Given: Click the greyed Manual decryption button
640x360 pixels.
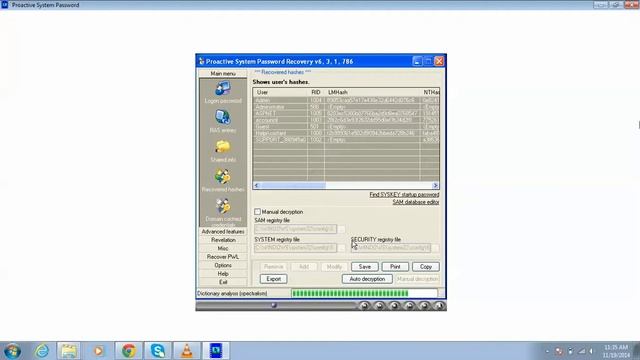Looking at the screenshot, I should click(x=418, y=279).
